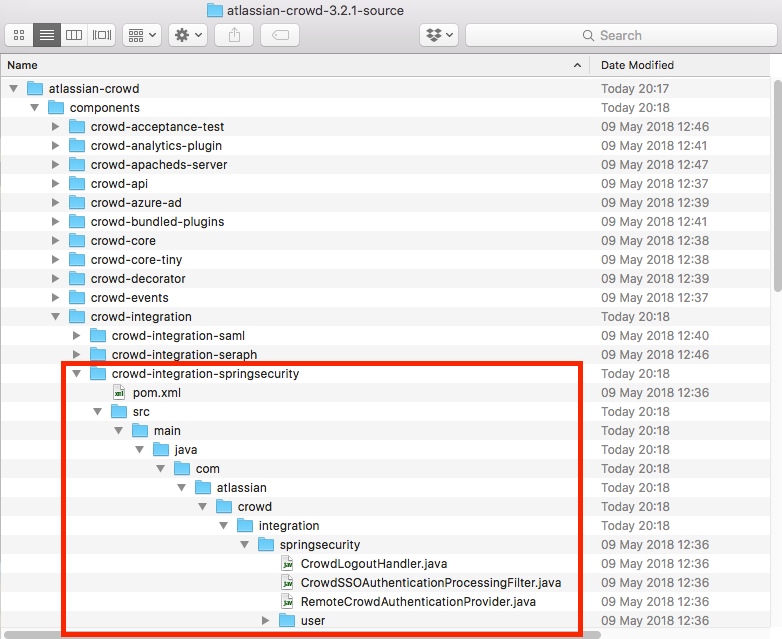Expand the crowd-integration-seraph folder
Screen dimensions: 782x639
click(76, 355)
